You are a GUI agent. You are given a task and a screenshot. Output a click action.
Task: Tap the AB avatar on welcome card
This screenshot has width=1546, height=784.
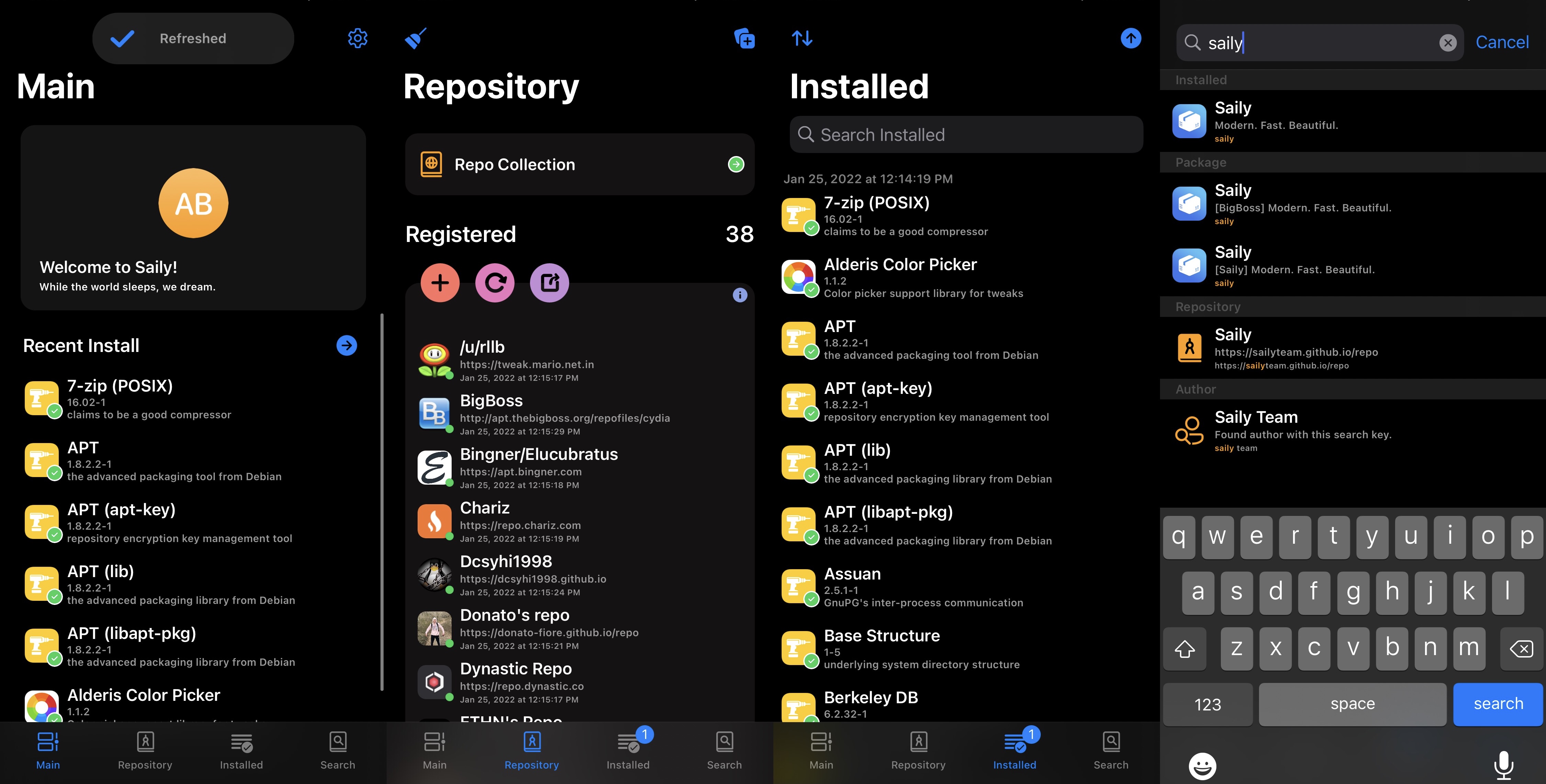(x=193, y=203)
